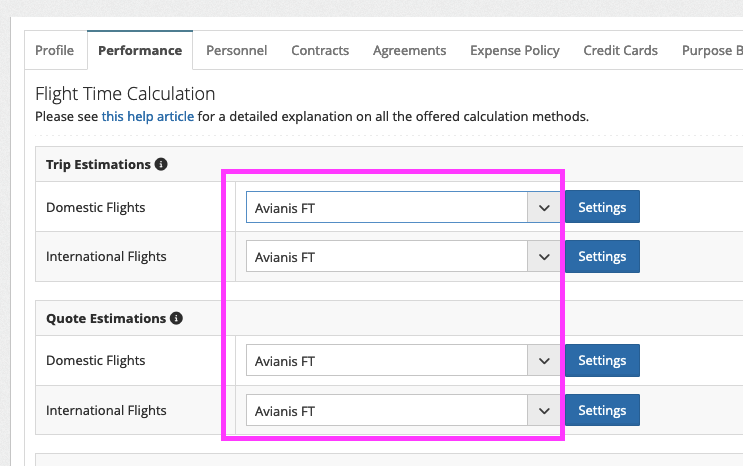Expand Trip Estimations International Flights dropdown arrow

(x=544, y=256)
